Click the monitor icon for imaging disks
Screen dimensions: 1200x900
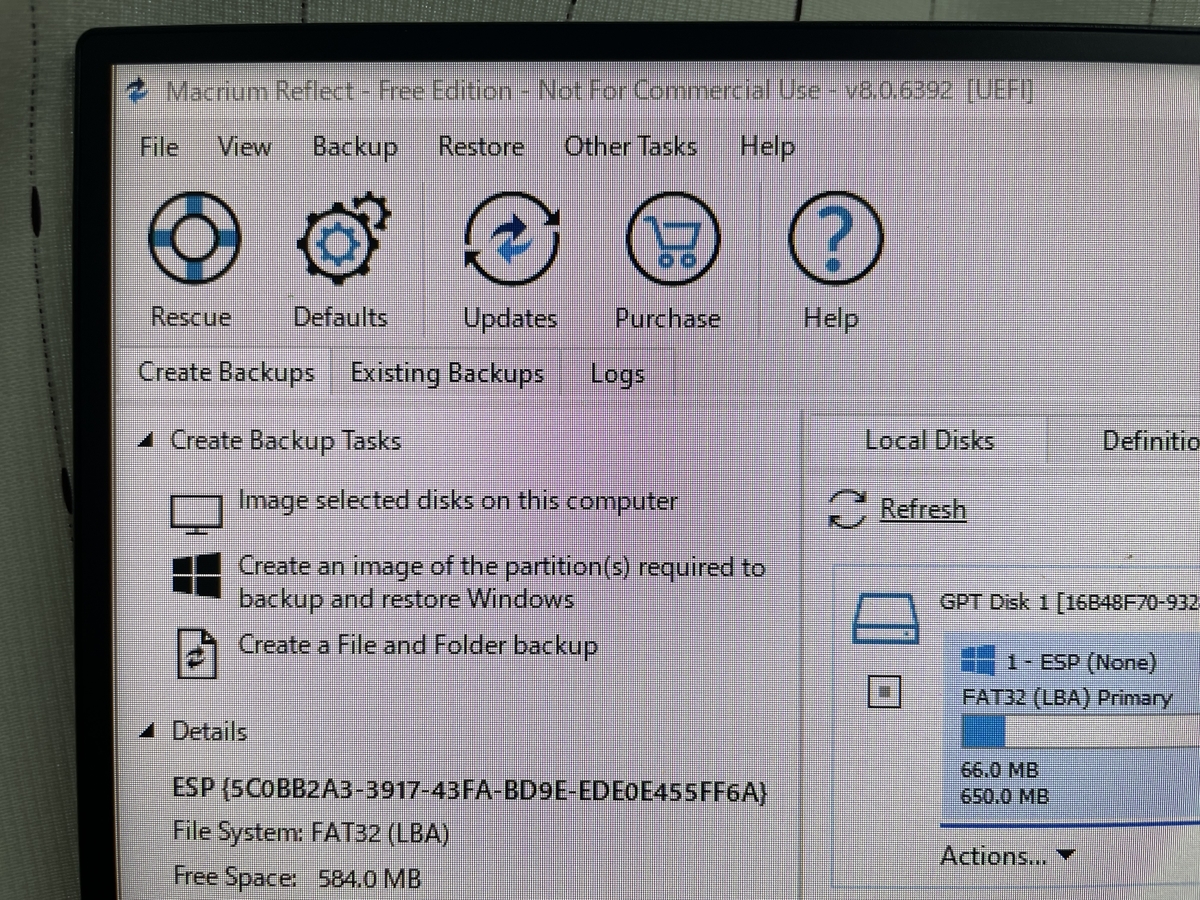point(196,513)
